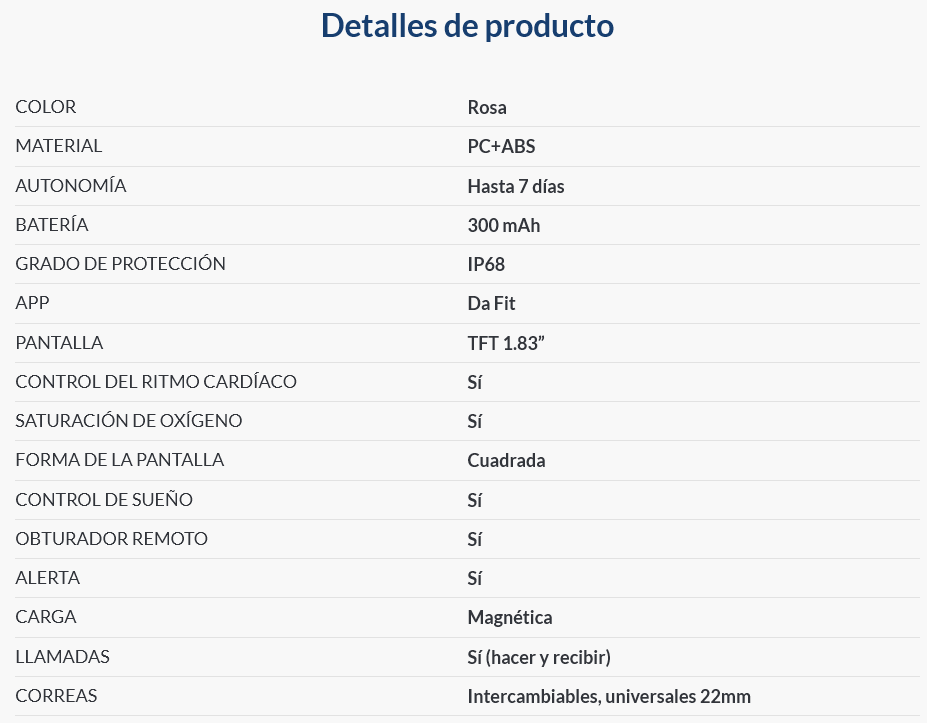Click the "Rosa" color value

(x=487, y=108)
